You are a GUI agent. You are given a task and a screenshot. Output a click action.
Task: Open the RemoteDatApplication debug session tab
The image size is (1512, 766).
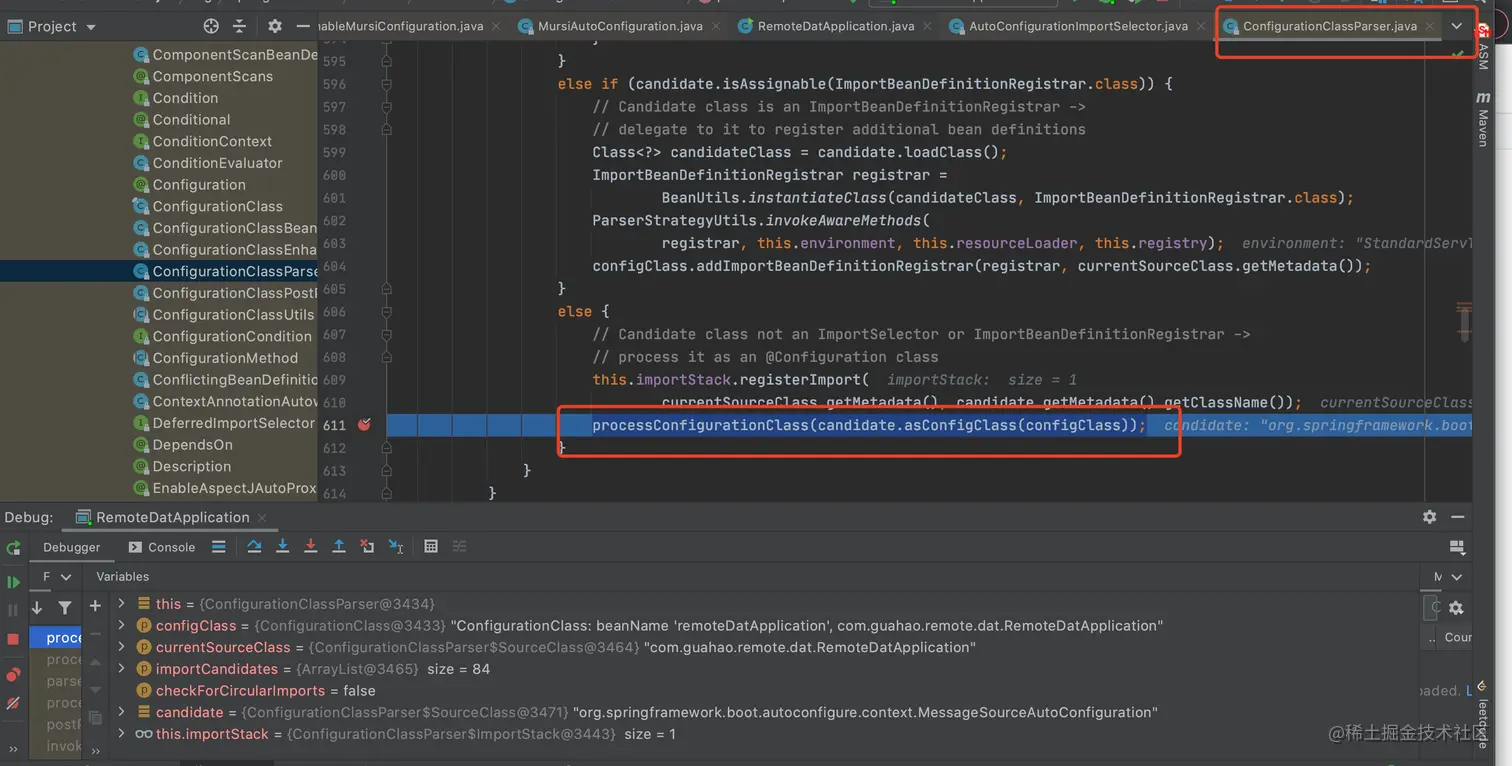click(x=172, y=517)
